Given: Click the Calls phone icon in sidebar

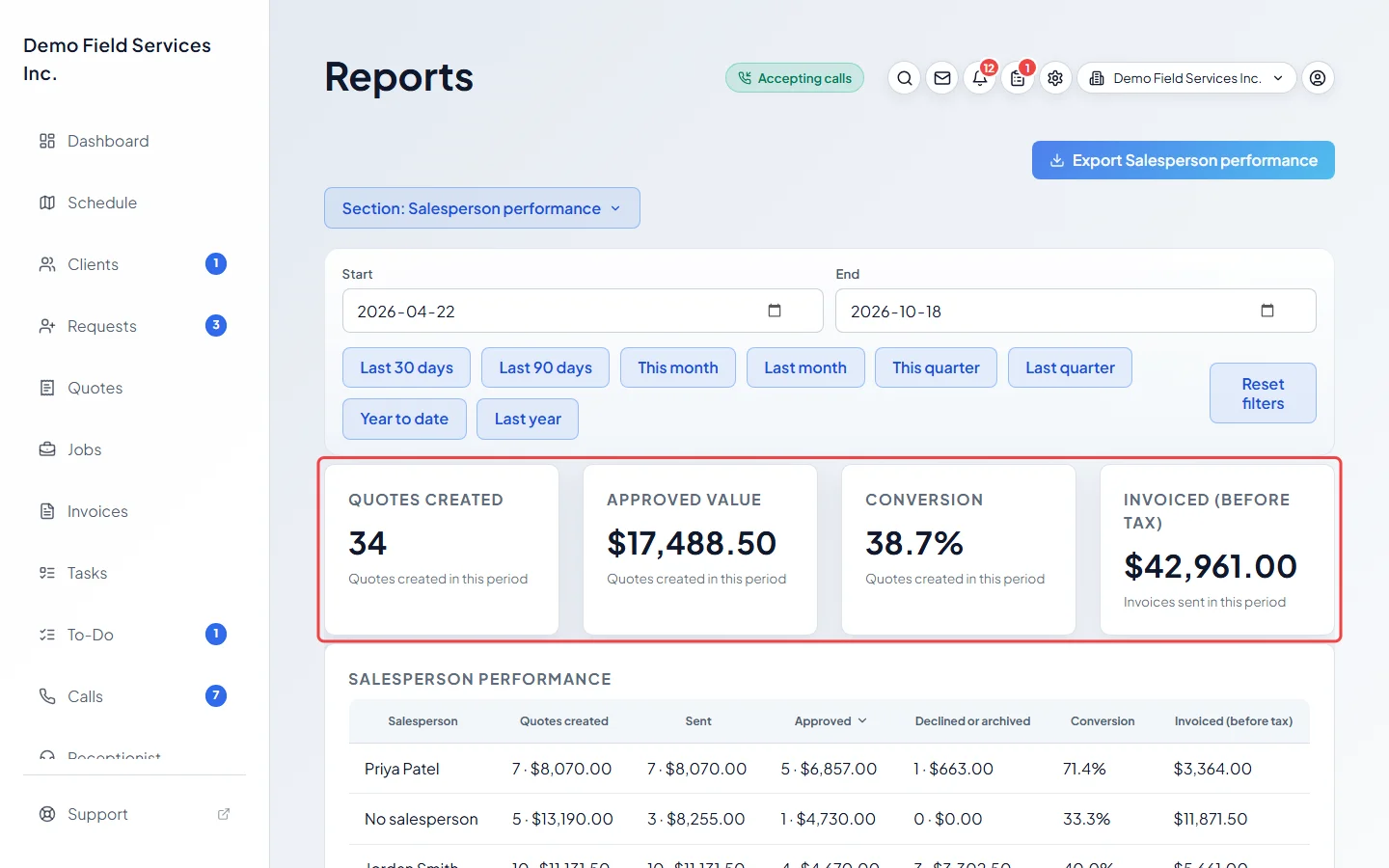Looking at the screenshot, I should [x=47, y=696].
